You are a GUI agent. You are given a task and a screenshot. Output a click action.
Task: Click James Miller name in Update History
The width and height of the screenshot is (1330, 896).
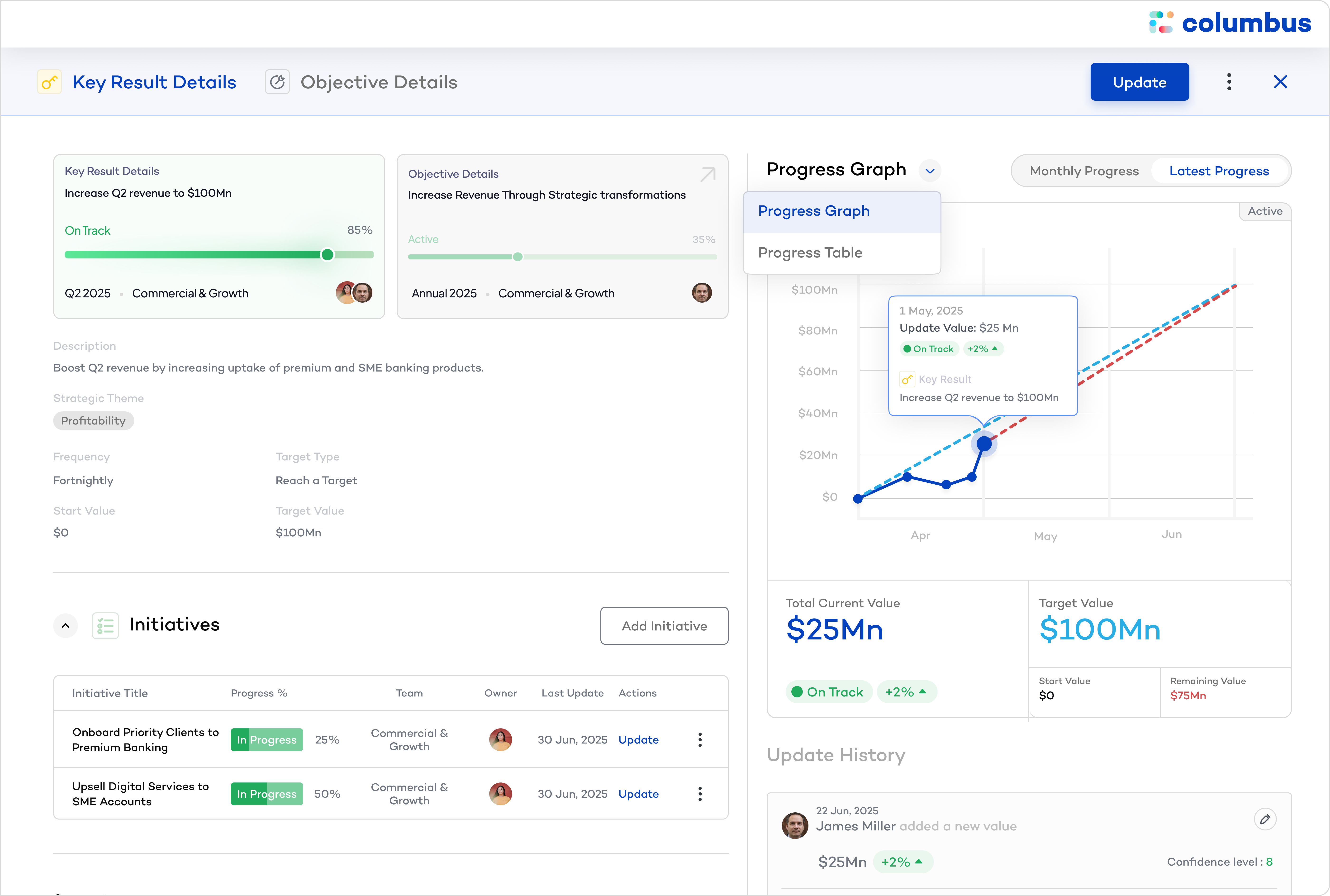pos(855,826)
